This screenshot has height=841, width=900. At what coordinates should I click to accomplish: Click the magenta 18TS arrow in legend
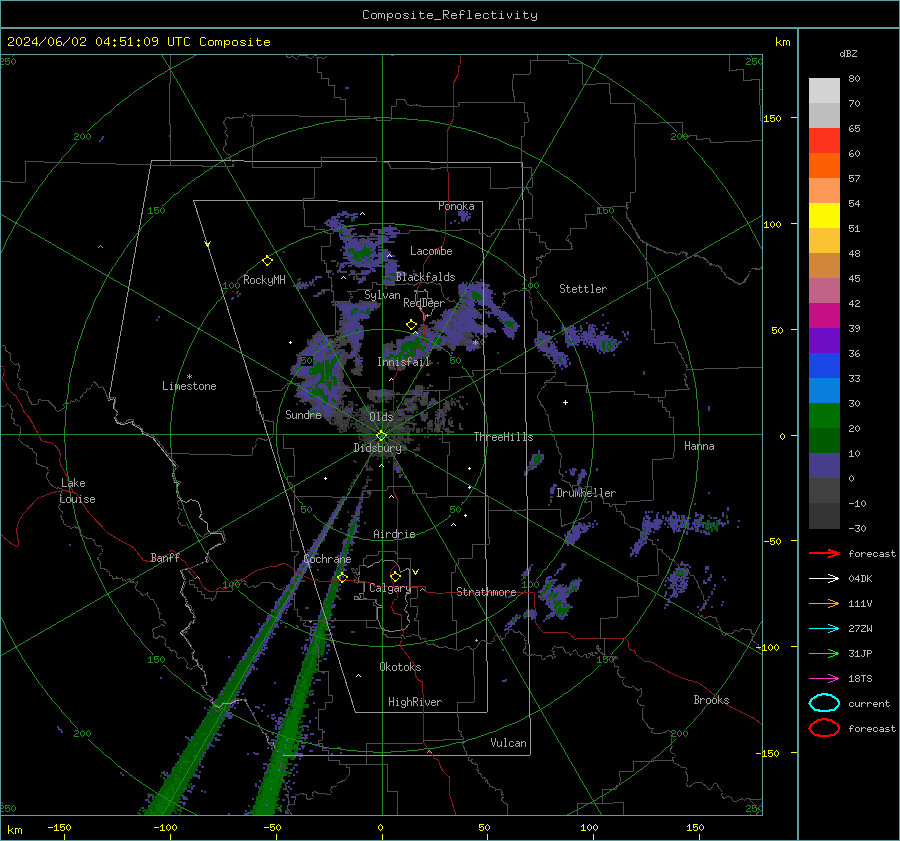tap(824, 679)
